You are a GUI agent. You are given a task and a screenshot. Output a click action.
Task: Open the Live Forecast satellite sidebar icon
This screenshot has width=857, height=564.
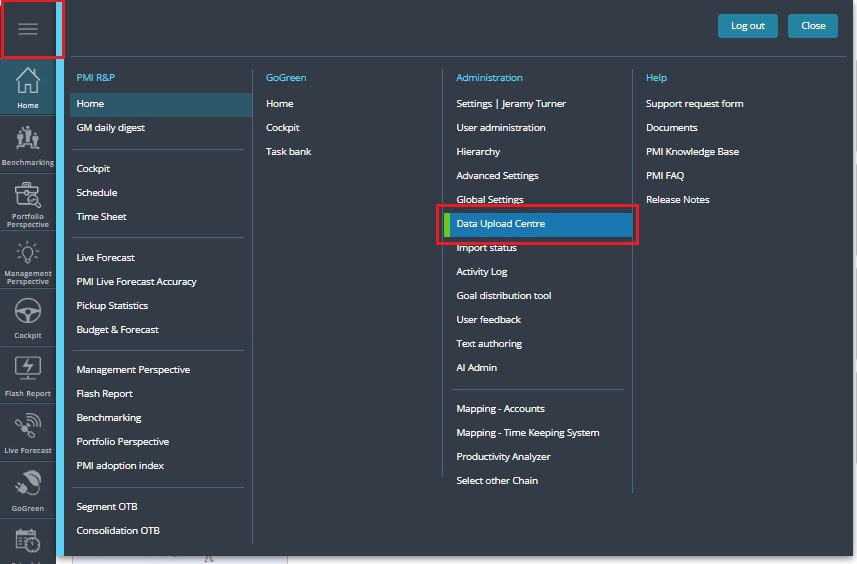pos(28,434)
